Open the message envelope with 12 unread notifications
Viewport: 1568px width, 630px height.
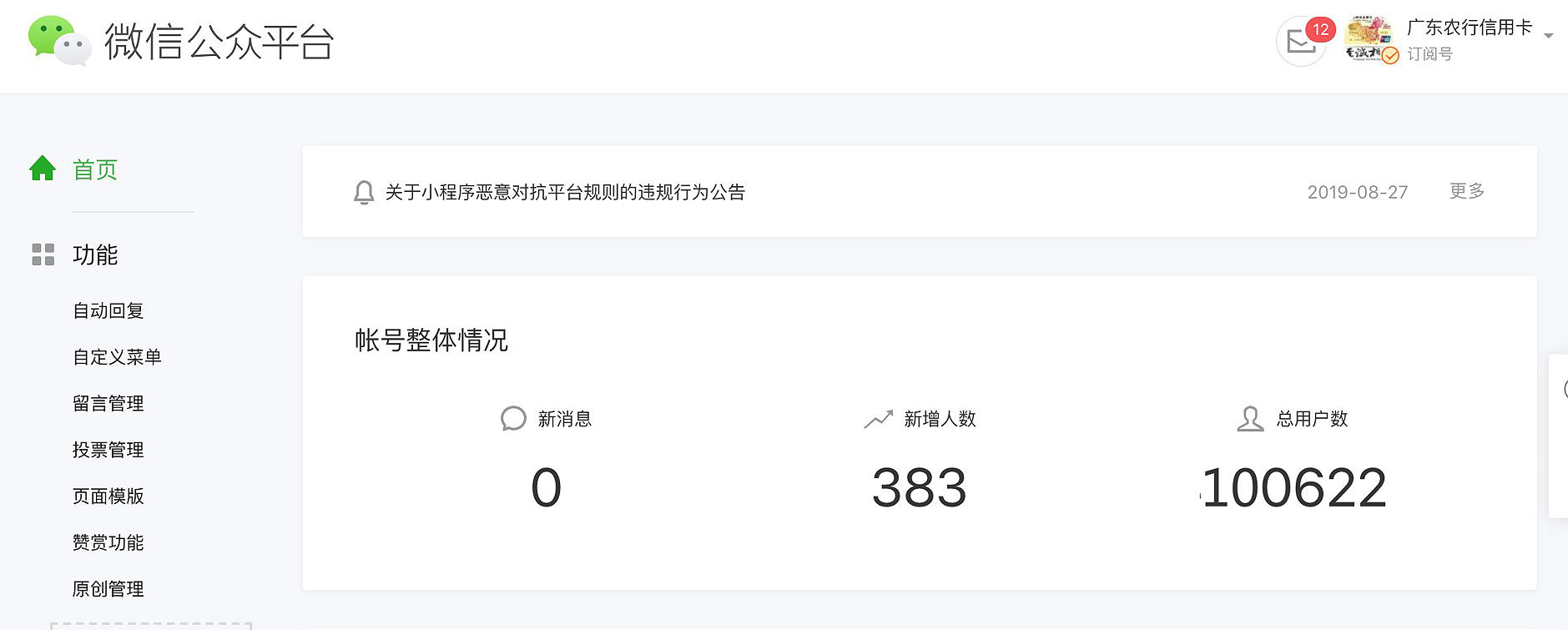point(1302,40)
